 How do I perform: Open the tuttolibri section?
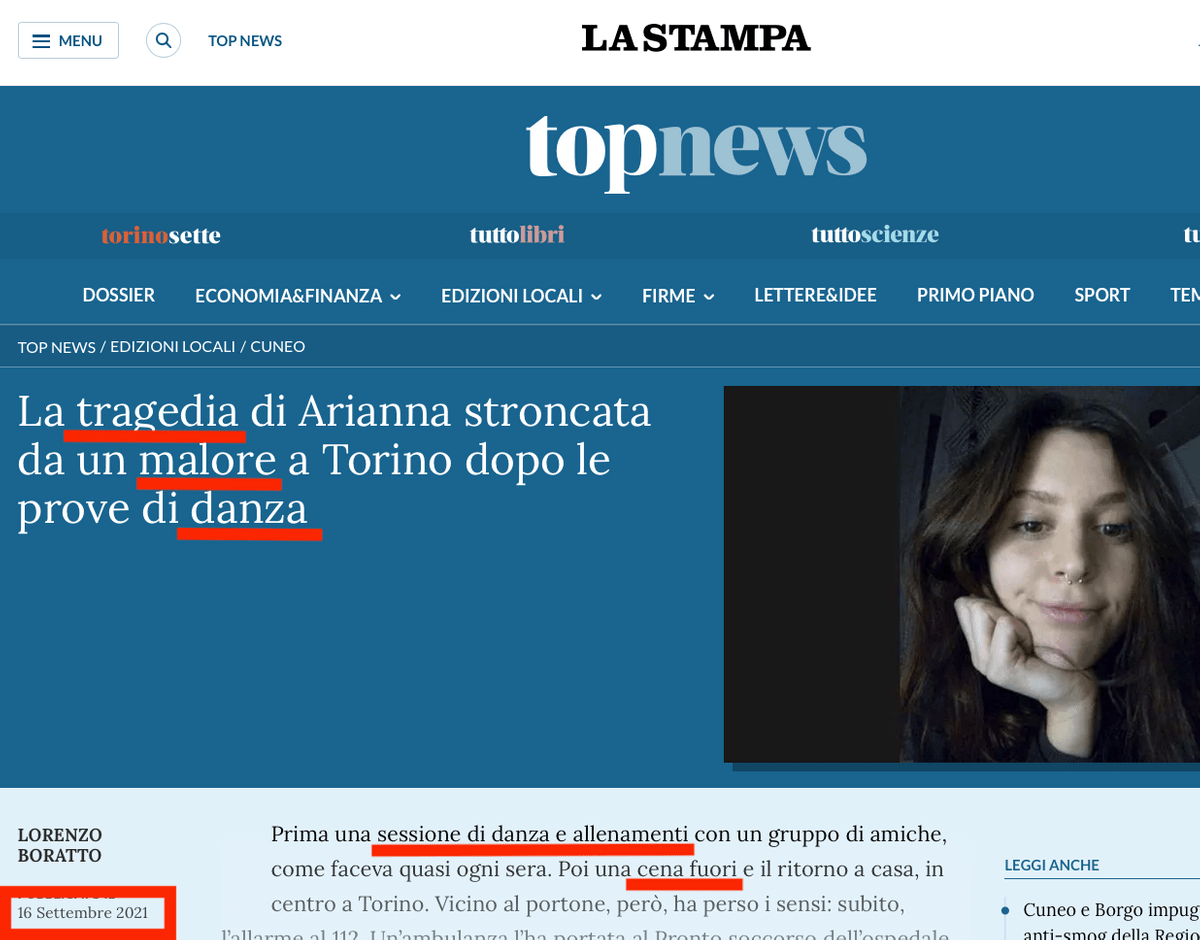pyautogui.click(x=517, y=235)
